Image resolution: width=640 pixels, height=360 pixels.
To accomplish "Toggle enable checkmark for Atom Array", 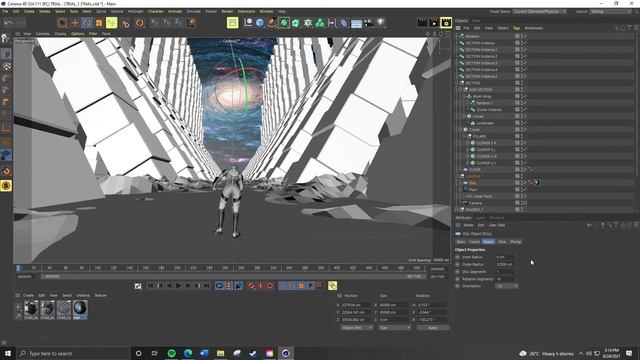I will [524, 96].
